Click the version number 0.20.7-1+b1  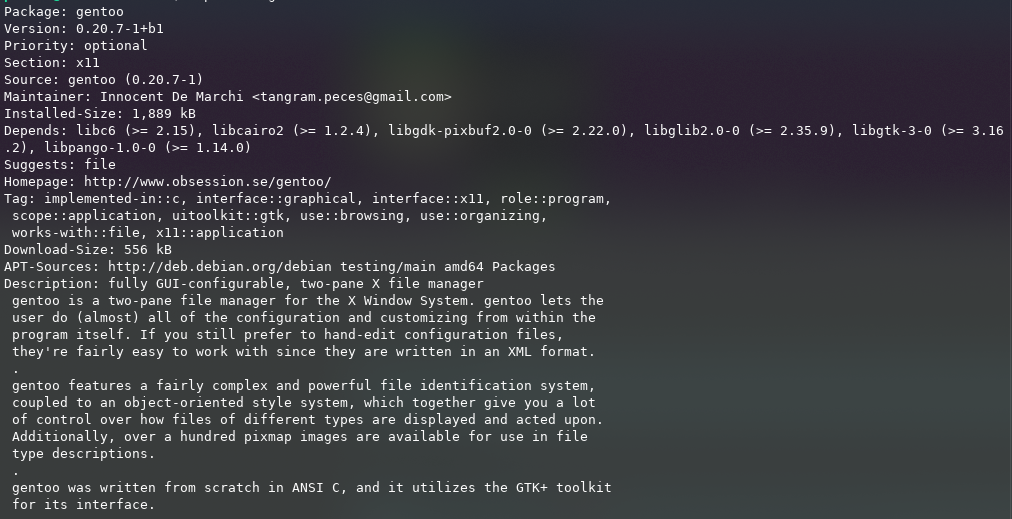coord(120,29)
